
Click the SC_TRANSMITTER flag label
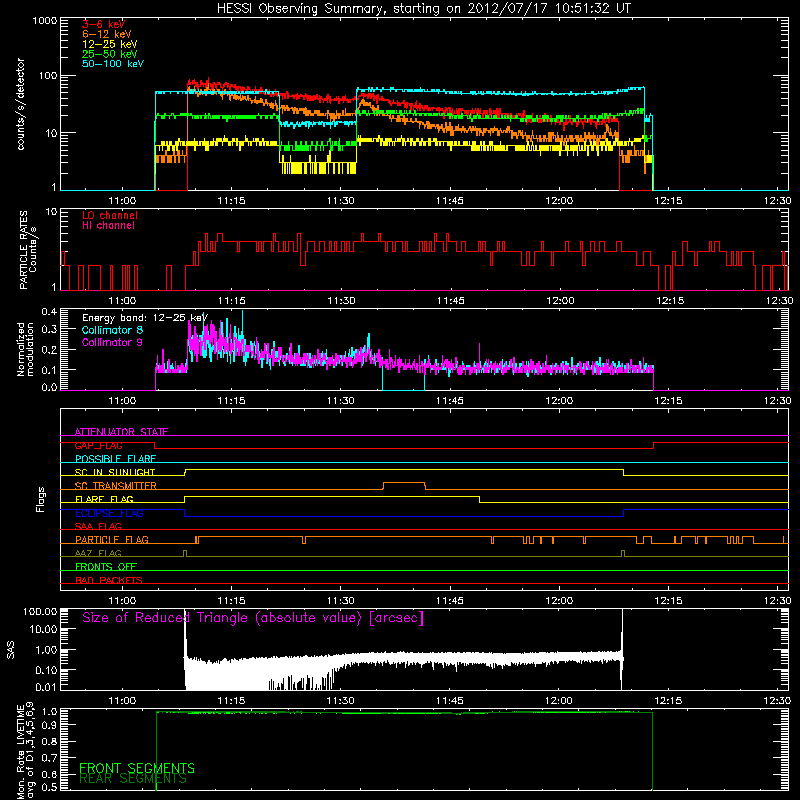pos(115,486)
